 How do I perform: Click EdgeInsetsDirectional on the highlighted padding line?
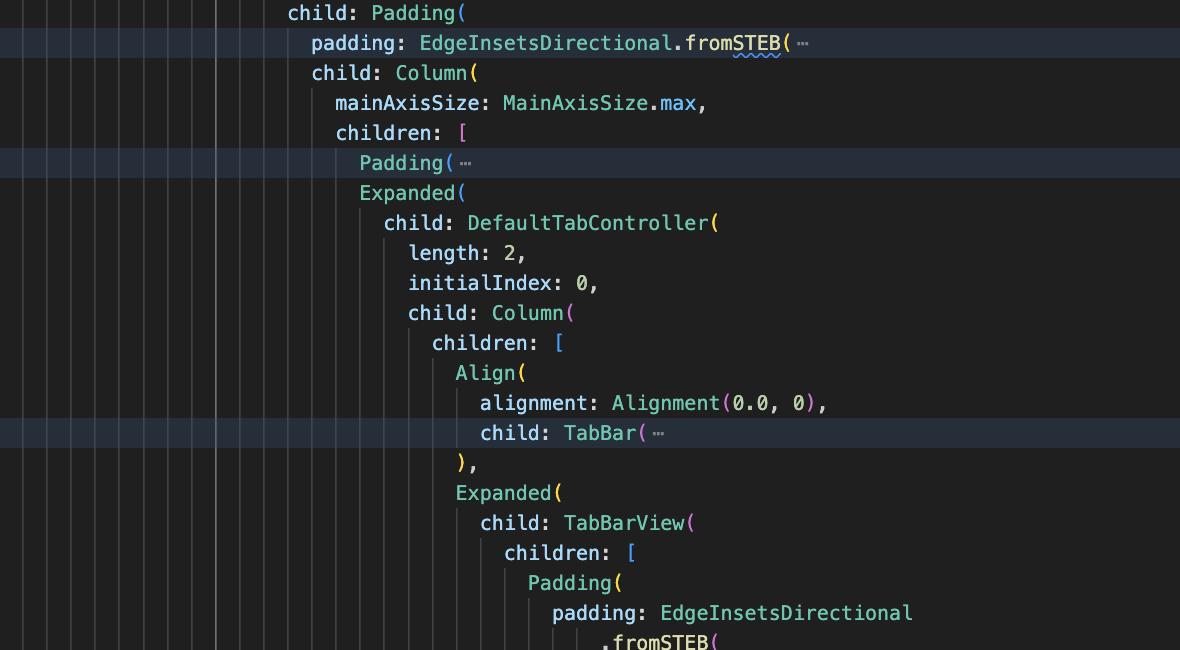click(546, 44)
